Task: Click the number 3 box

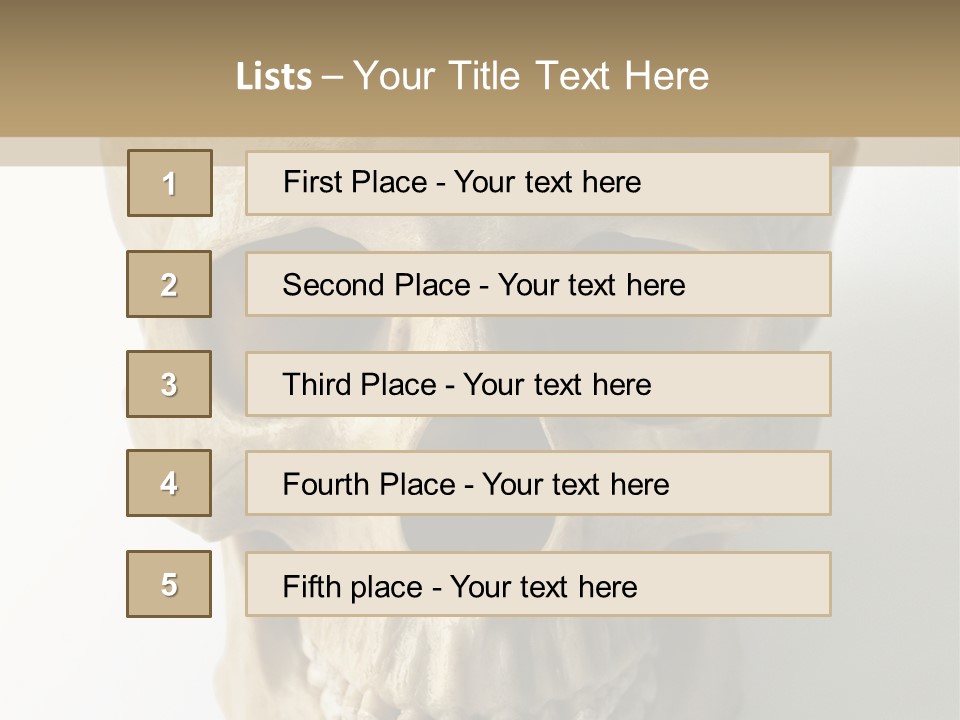Action: click(x=169, y=384)
